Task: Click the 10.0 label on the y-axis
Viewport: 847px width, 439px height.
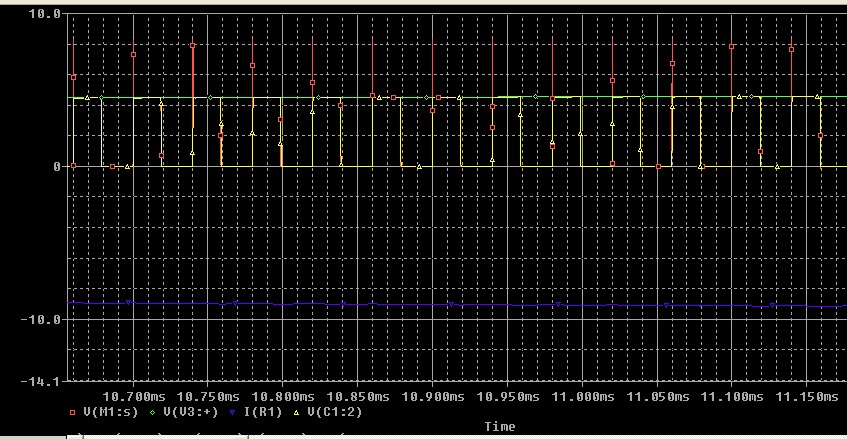Action: [x=45, y=14]
